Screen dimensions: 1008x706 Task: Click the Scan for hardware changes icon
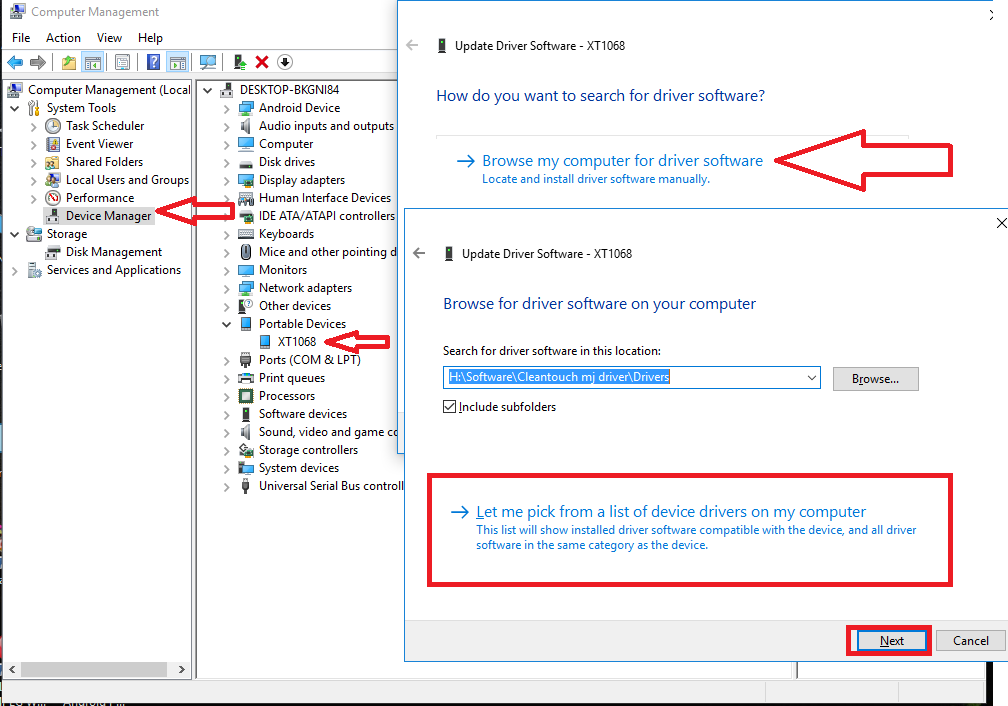[x=207, y=61]
